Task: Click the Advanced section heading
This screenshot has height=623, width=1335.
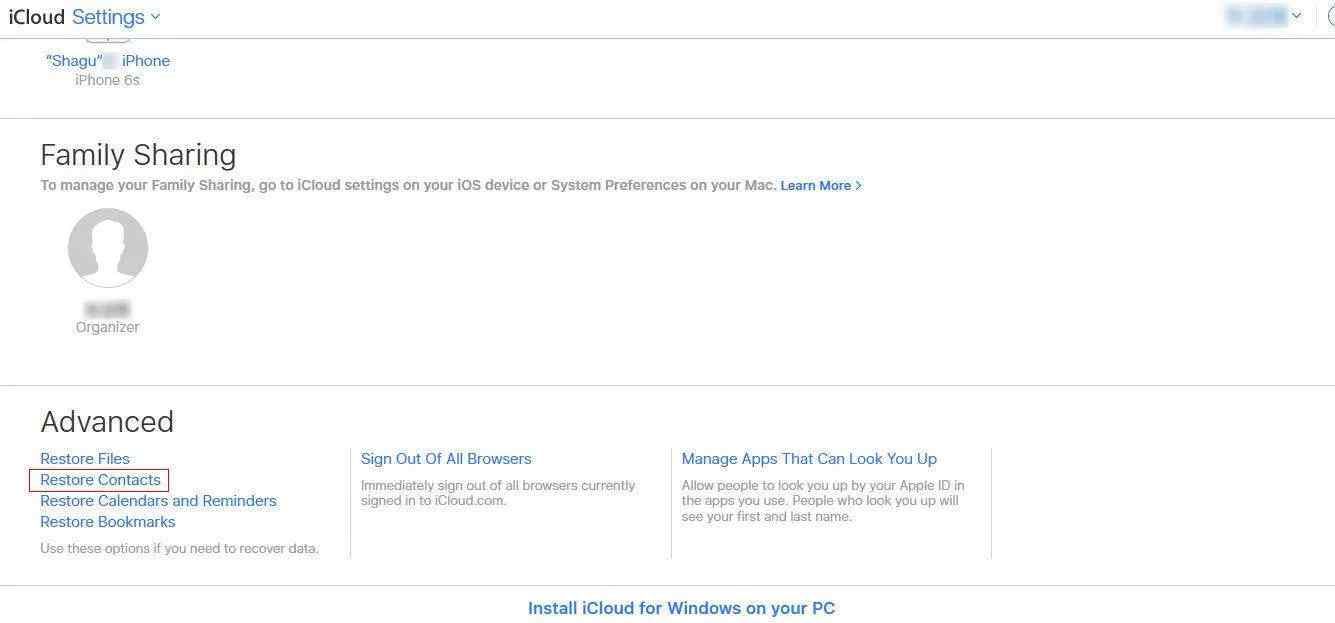Action: tap(107, 422)
